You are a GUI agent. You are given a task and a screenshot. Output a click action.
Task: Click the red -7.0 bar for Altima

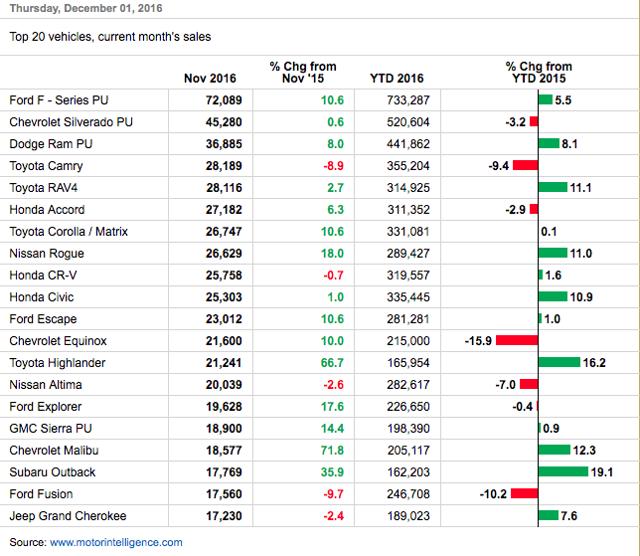[x=529, y=384]
